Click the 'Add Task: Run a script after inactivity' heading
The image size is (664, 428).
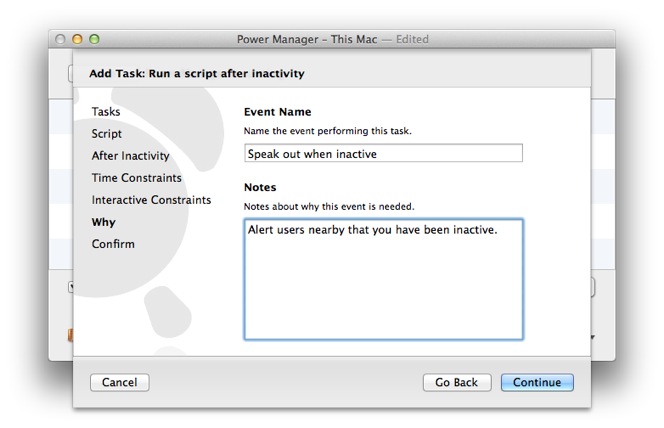coord(196,73)
